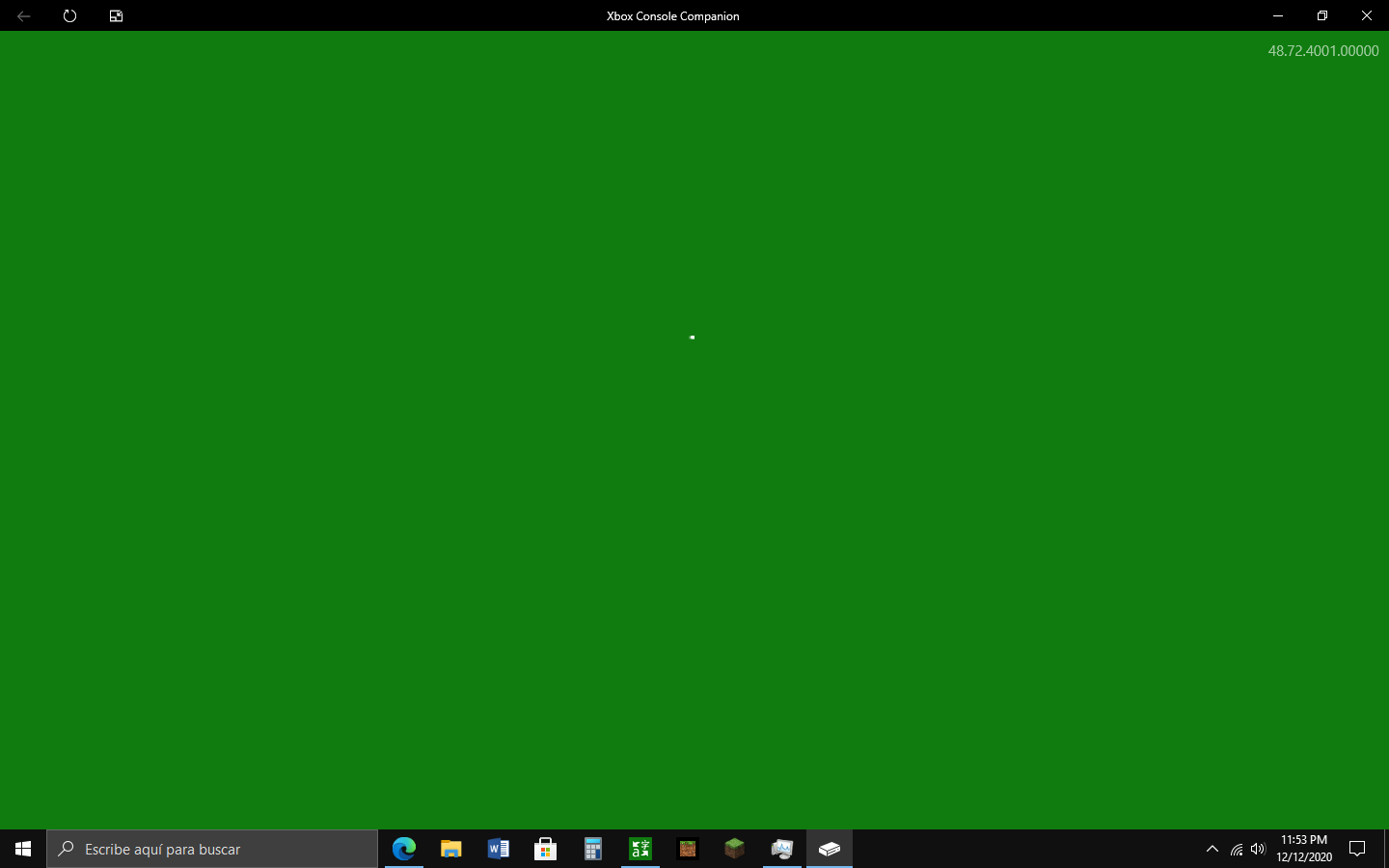Switch to the compact overlay mini view

pos(116,15)
